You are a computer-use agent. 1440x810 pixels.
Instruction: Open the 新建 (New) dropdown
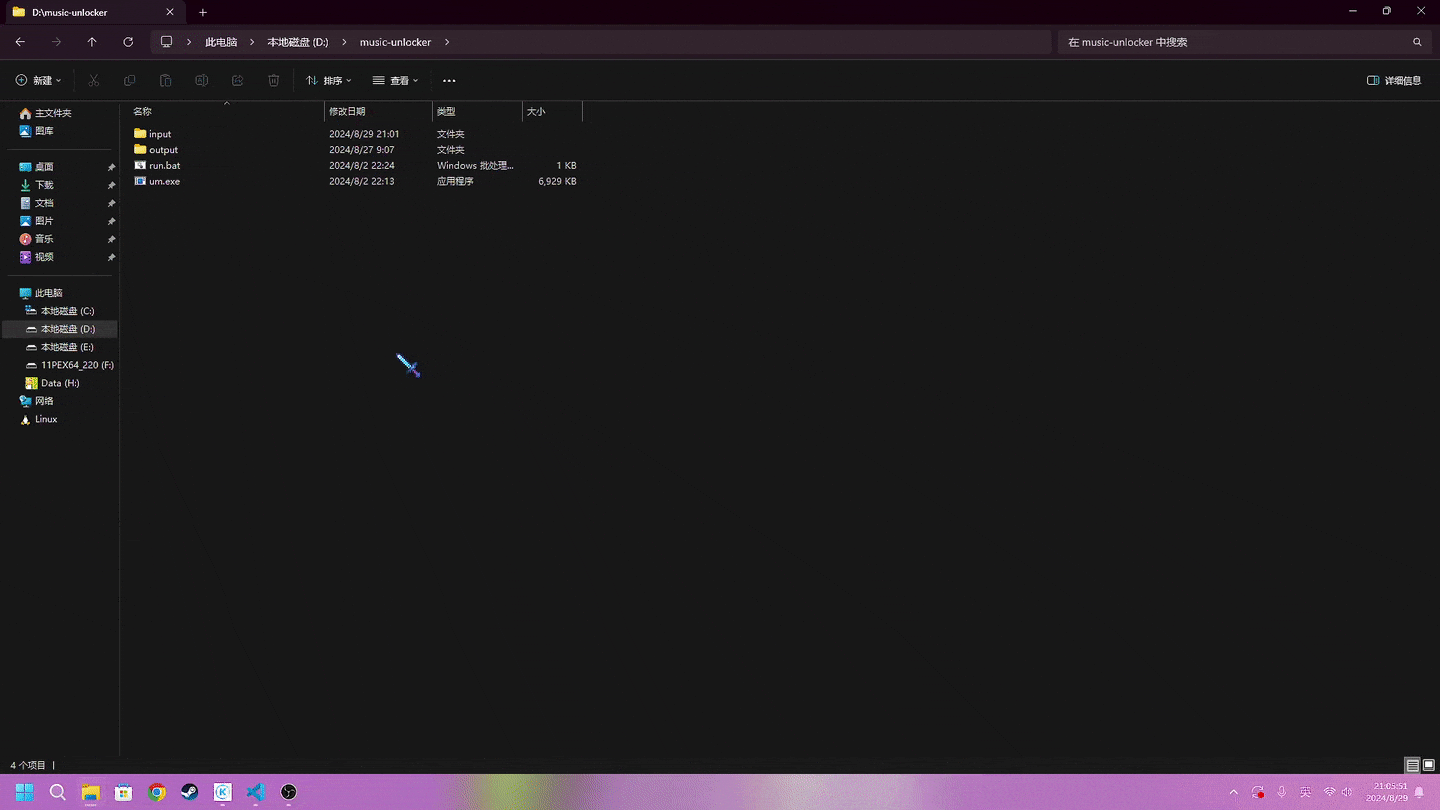pos(38,81)
